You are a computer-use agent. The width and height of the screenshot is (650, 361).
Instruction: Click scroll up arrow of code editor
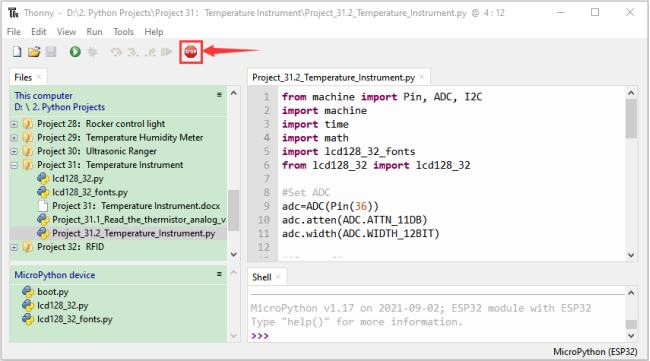[x=631, y=93]
